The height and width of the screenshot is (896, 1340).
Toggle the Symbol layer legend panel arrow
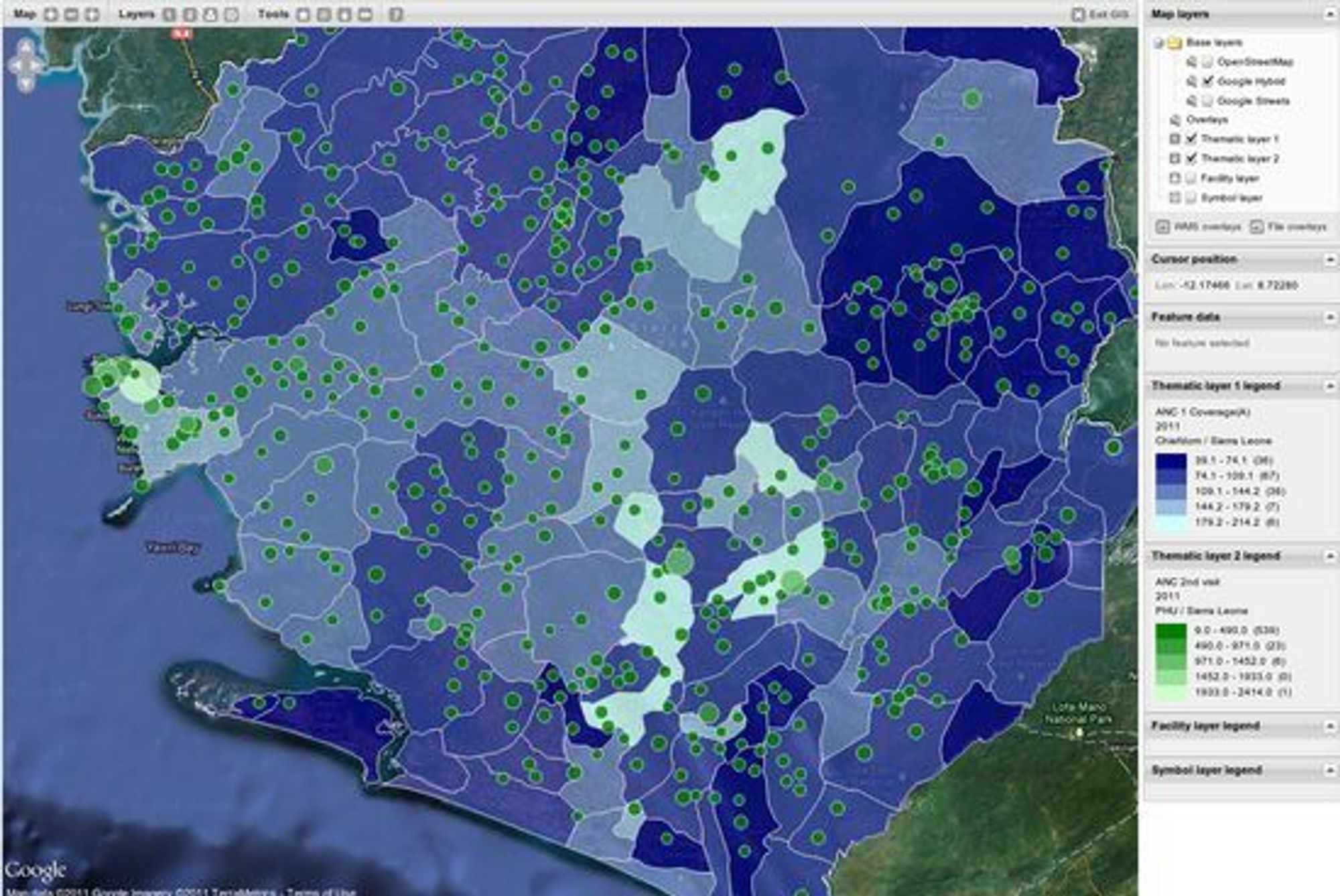tap(1330, 771)
